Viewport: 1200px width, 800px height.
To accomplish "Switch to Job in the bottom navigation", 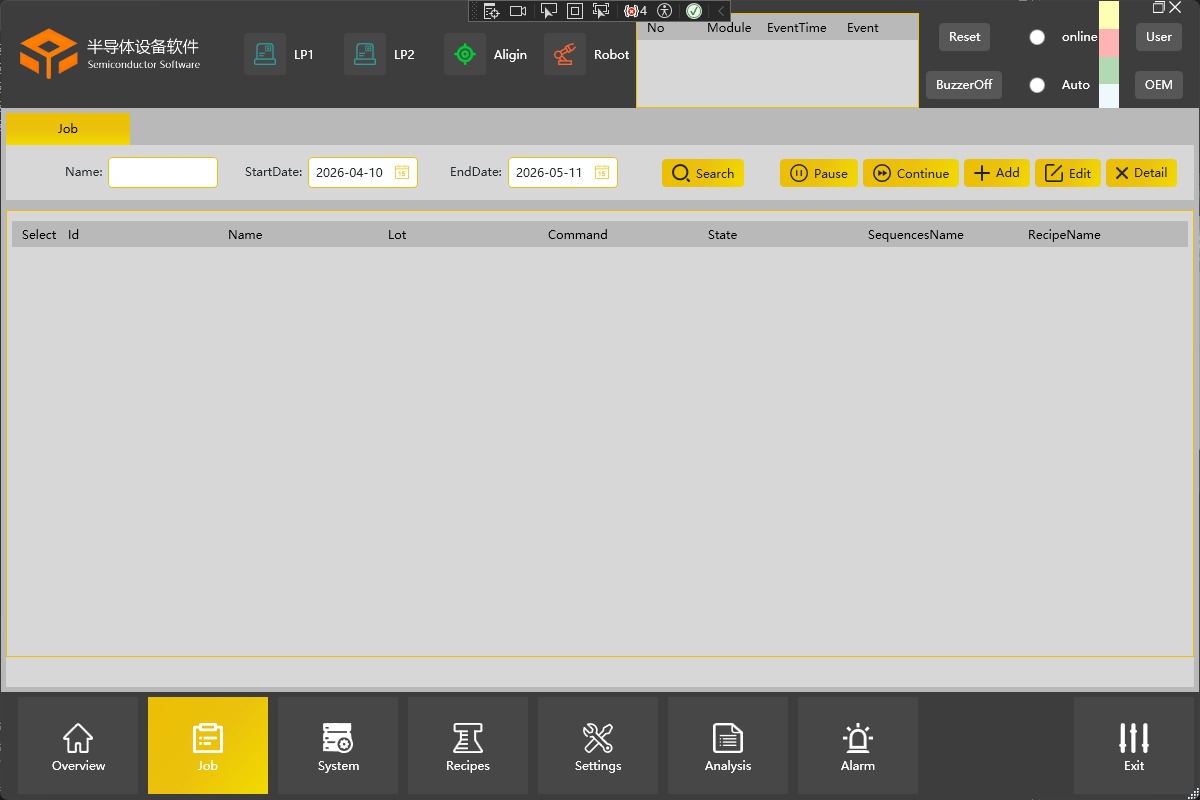I will pyautogui.click(x=208, y=746).
